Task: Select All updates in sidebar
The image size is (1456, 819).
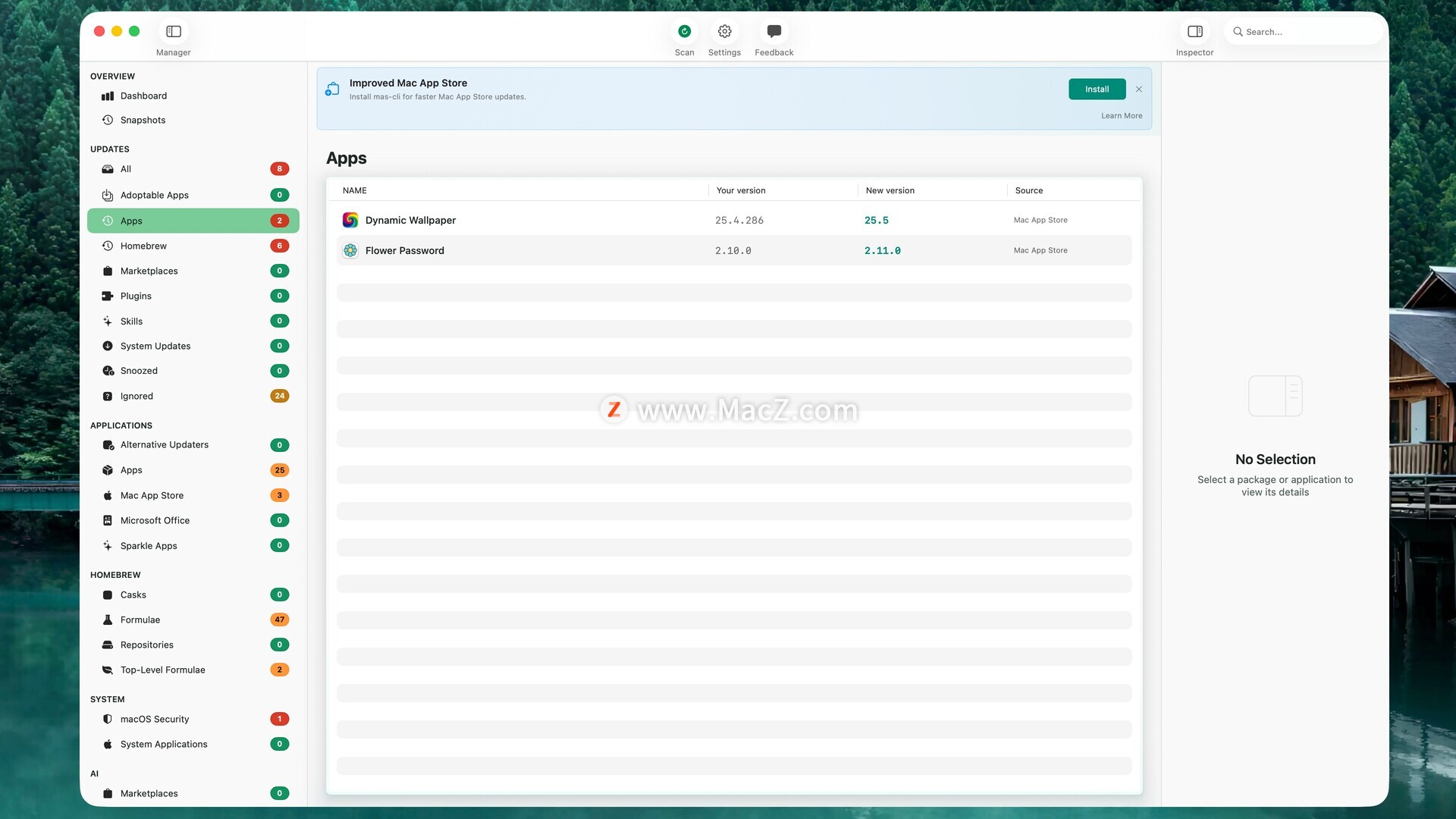Action: point(193,169)
